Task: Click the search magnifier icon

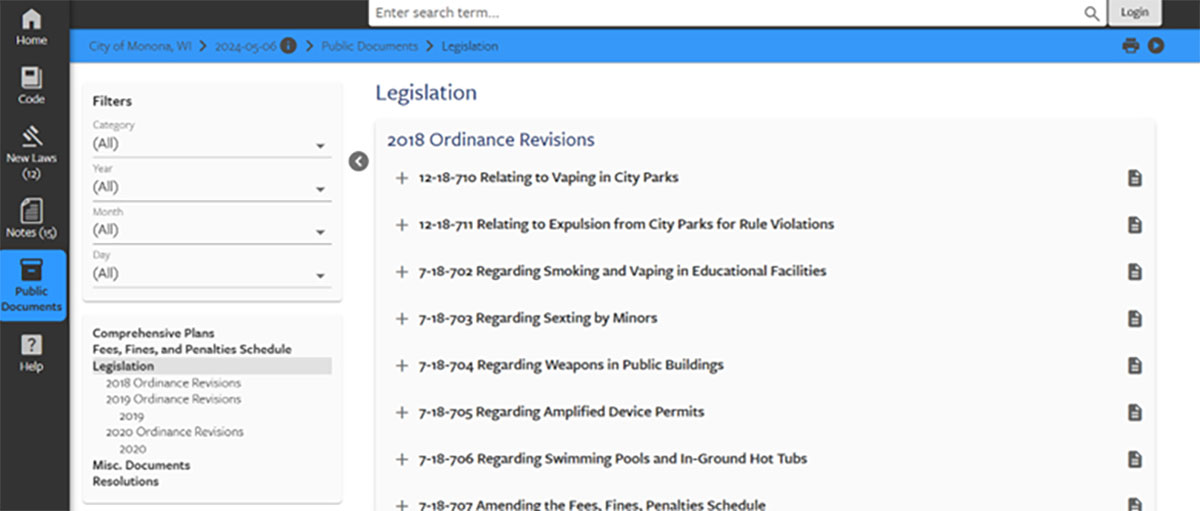Action: click(1092, 13)
